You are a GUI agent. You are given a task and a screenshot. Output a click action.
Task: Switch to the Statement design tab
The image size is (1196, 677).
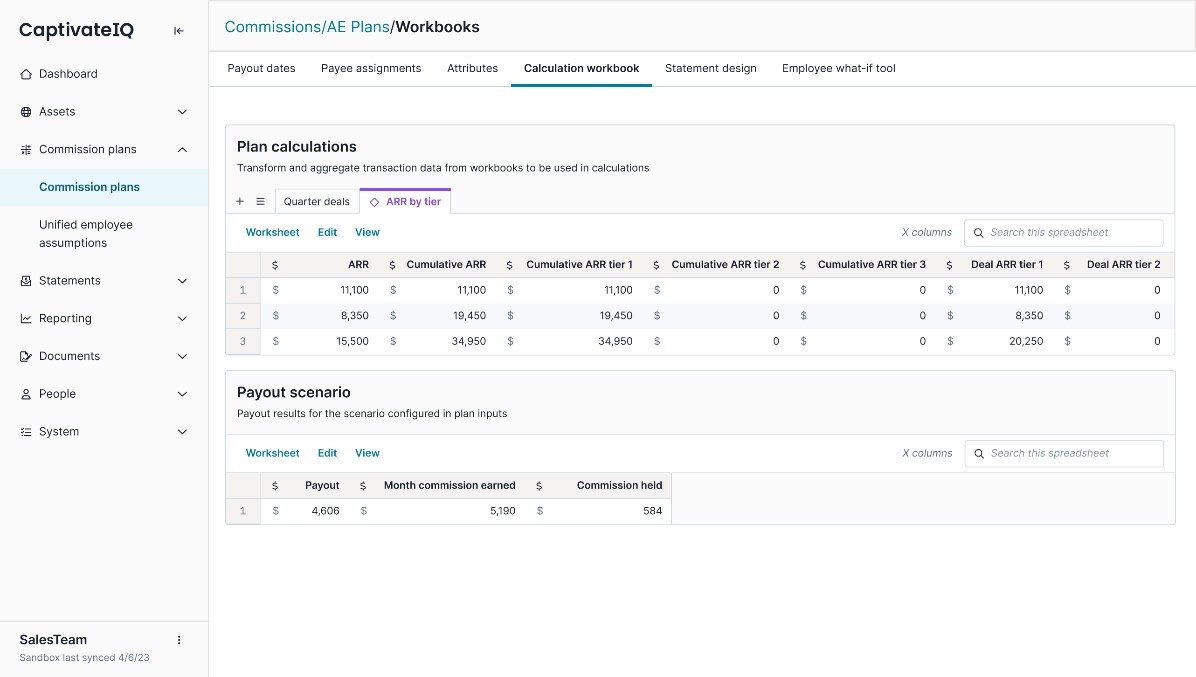(711, 68)
